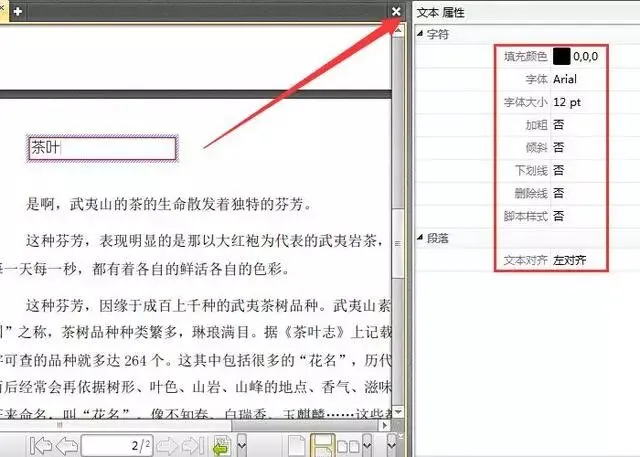
Task: Select continuous page layout icon
Action: pos(322,446)
